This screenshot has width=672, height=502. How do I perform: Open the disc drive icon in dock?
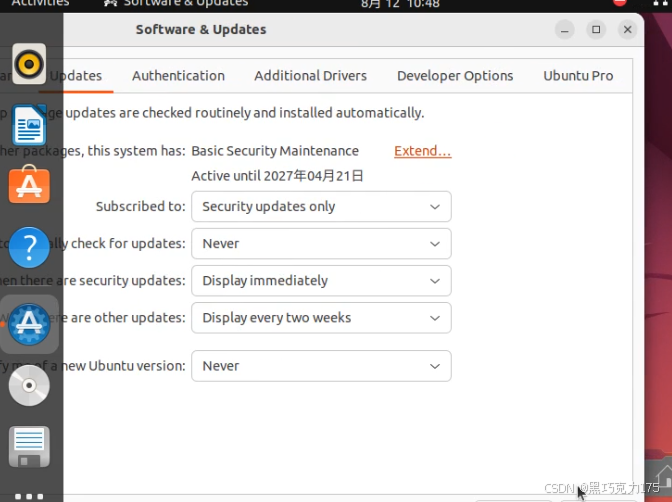coord(29,385)
